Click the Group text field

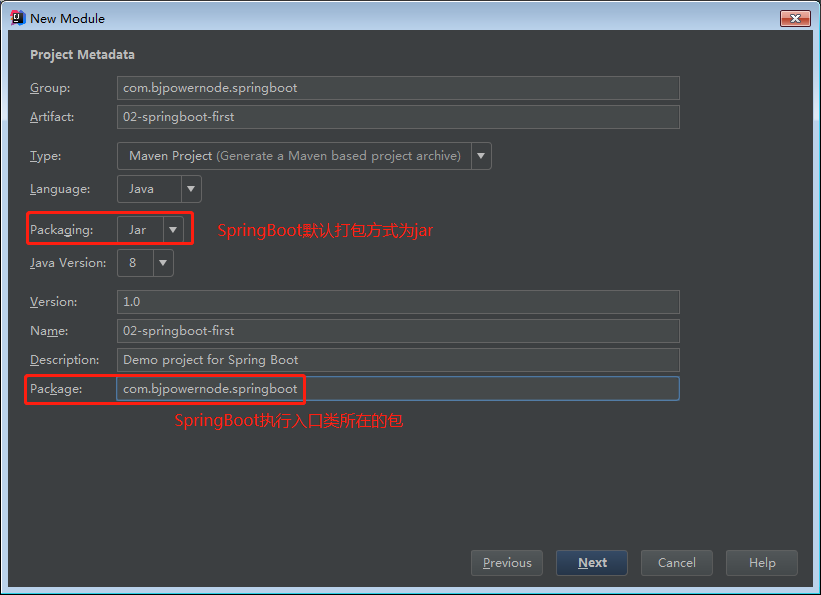tap(398, 88)
